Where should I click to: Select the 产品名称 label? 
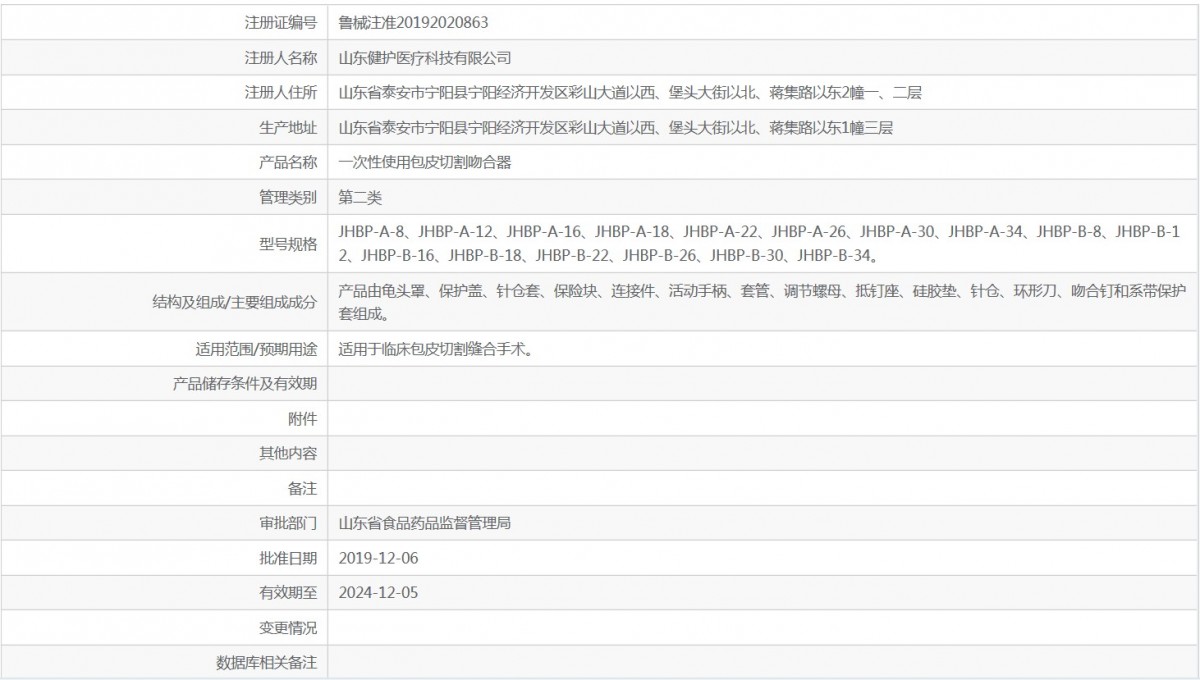coord(288,162)
